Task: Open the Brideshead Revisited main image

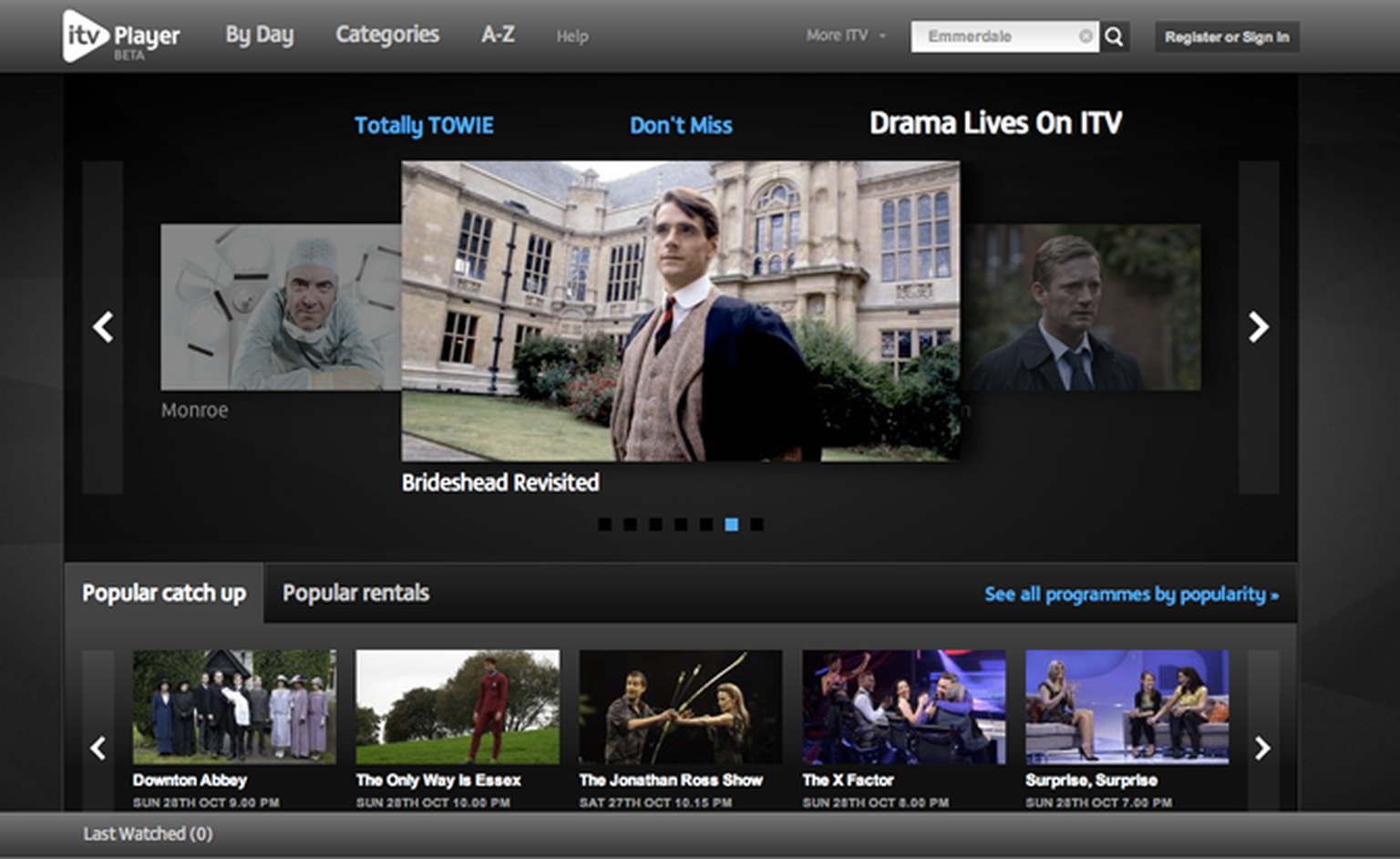Action: pos(680,311)
